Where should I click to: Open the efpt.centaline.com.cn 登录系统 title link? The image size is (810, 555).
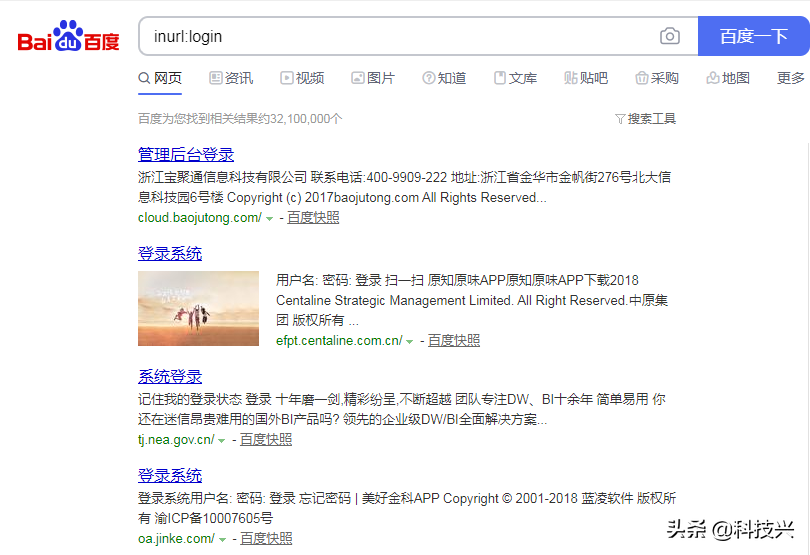[x=170, y=254]
